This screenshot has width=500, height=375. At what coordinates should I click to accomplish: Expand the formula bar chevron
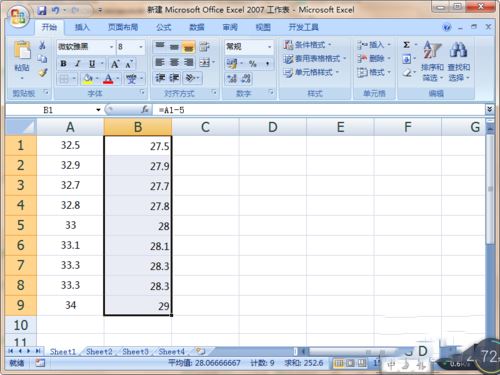click(489, 109)
